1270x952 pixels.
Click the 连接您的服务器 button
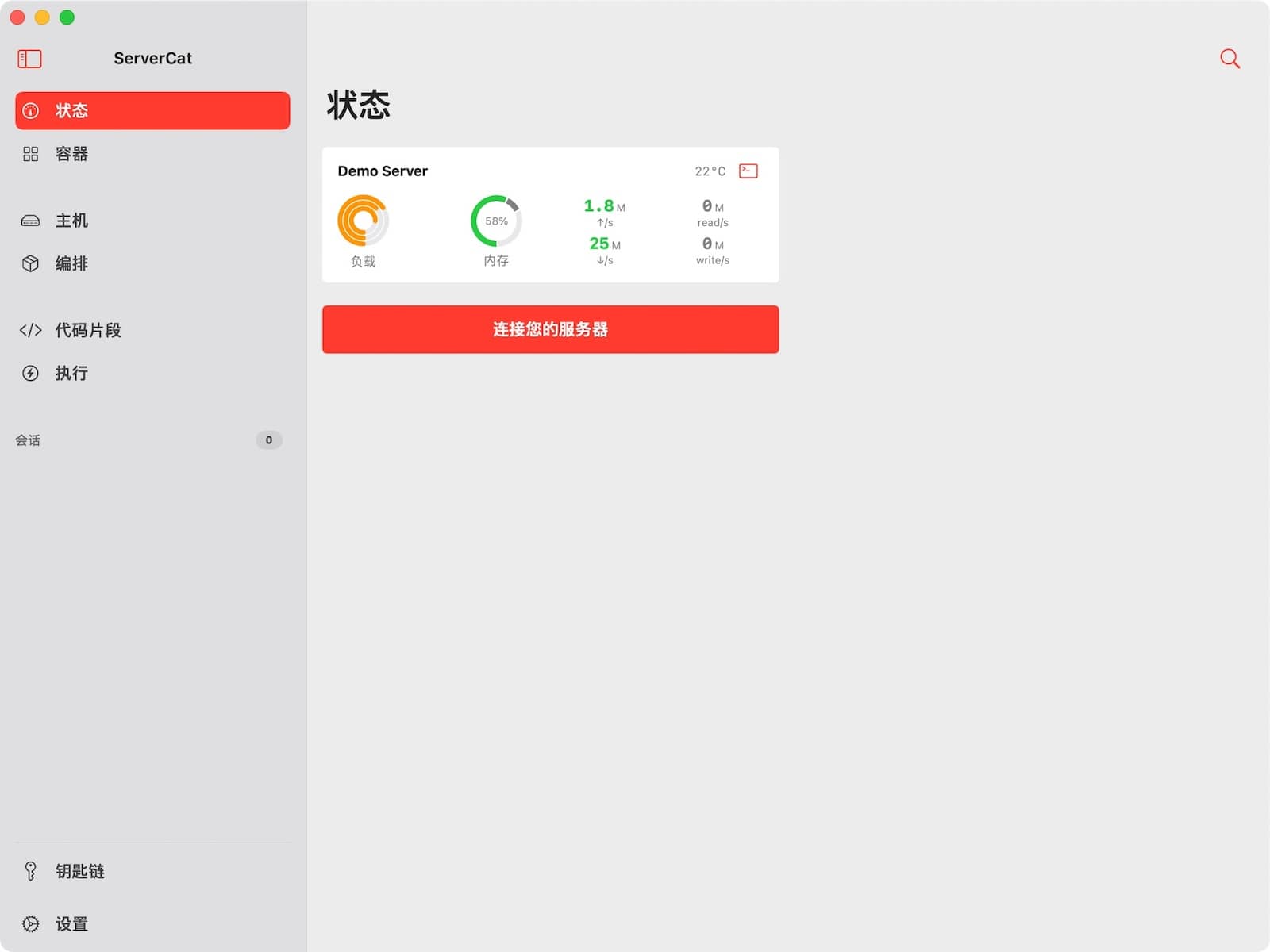click(x=550, y=329)
